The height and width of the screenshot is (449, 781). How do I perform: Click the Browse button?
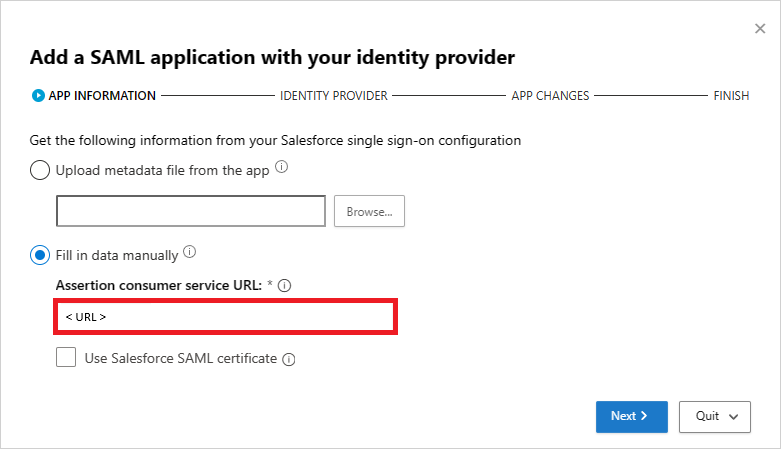pyautogui.click(x=369, y=211)
